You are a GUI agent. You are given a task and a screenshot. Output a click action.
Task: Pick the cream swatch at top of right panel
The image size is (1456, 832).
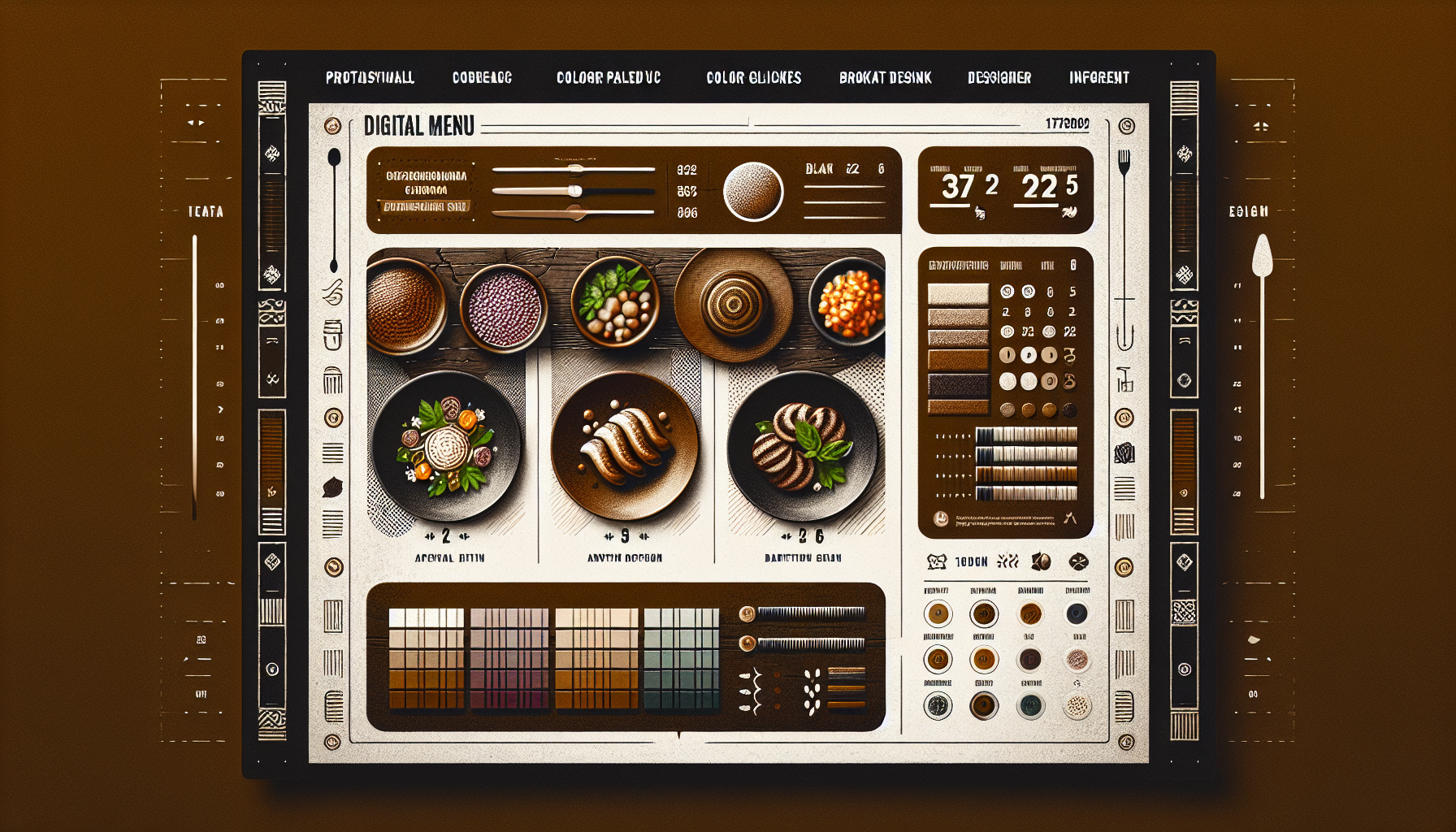(958, 293)
